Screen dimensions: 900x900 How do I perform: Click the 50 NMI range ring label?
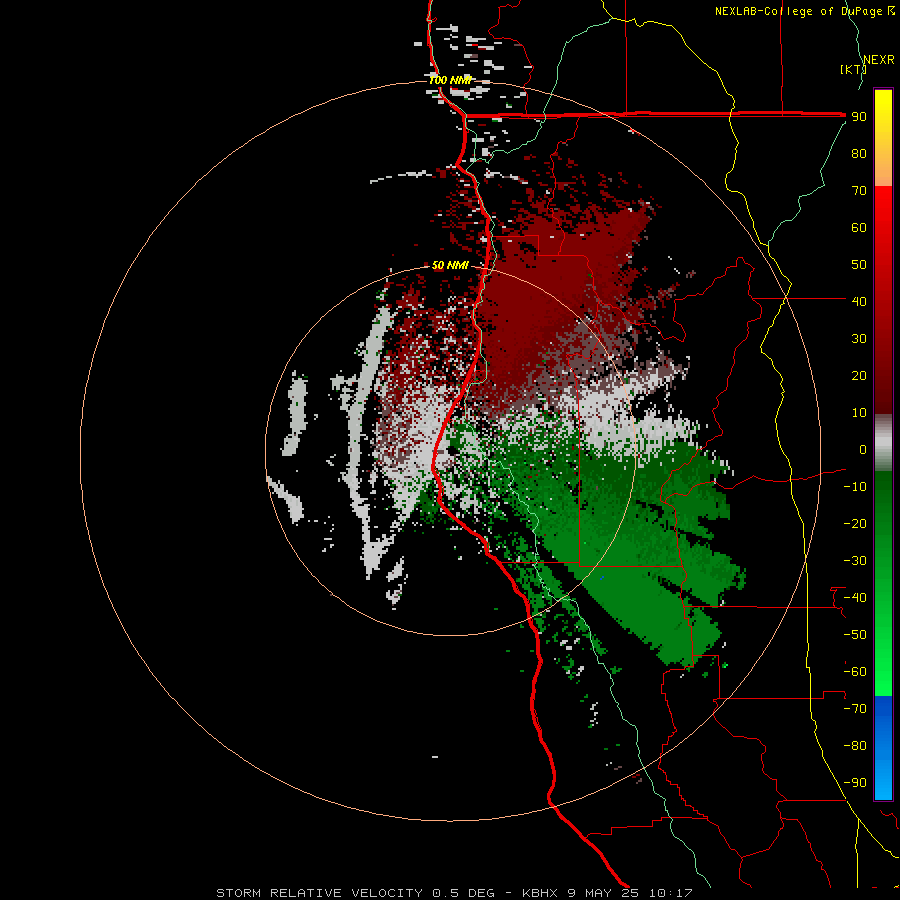click(450, 265)
